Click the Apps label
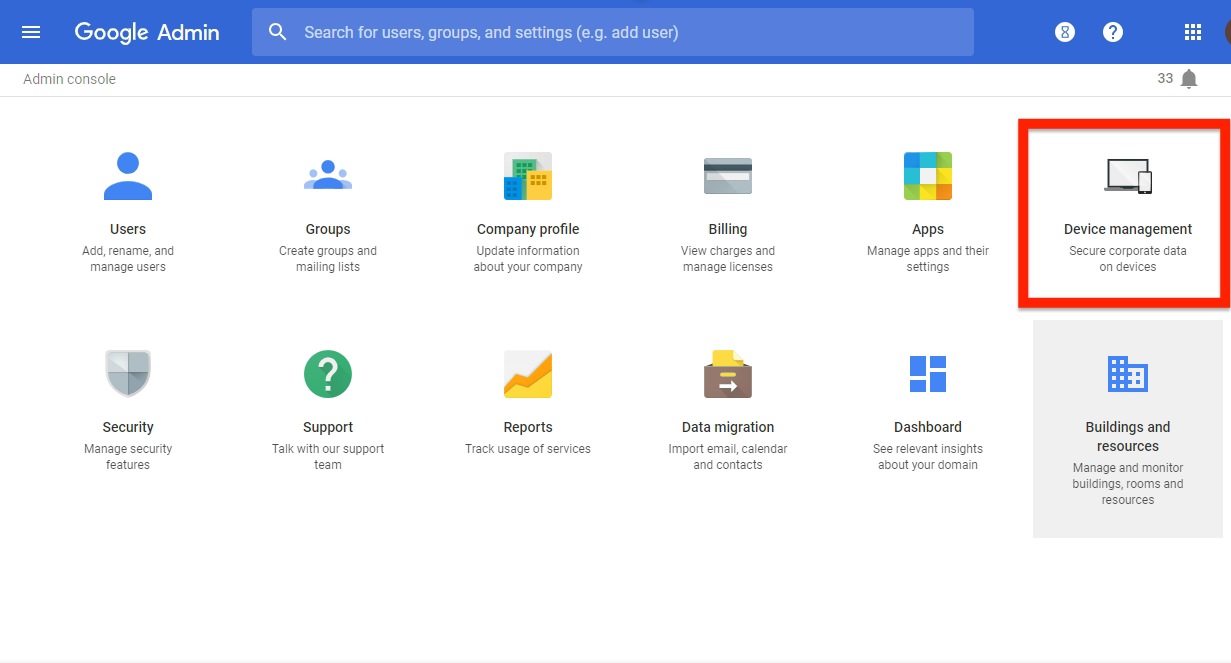 tap(928, 229)
